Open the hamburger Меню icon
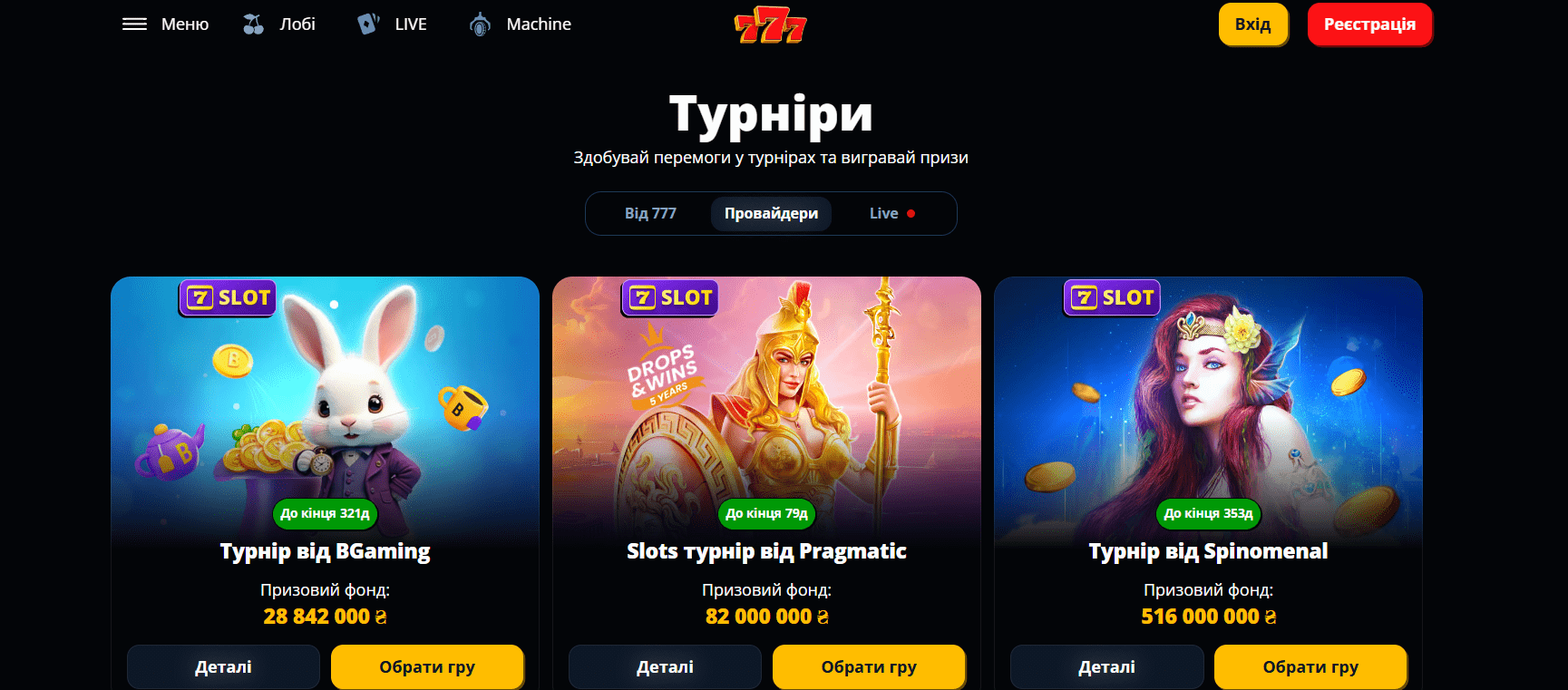Screen dimensions: 1568x690 pos(134,24)
